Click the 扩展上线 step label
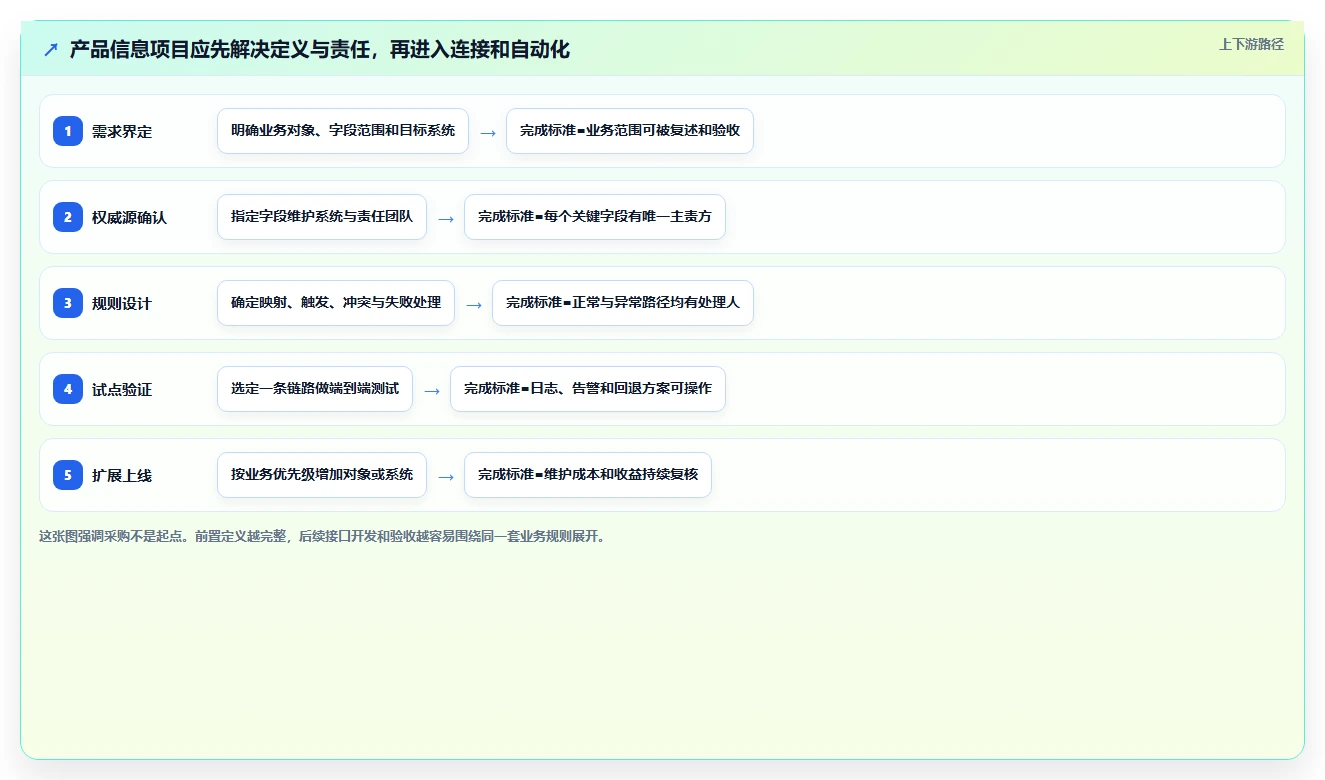This screenshot has height=780, width=1325. pos(122,475)
